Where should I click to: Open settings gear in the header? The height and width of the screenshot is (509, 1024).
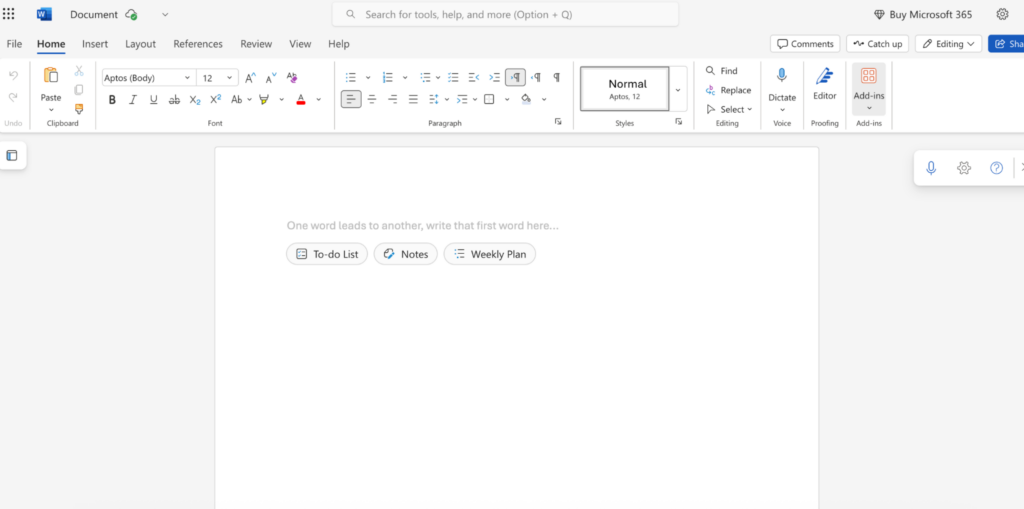[1002, 14]
